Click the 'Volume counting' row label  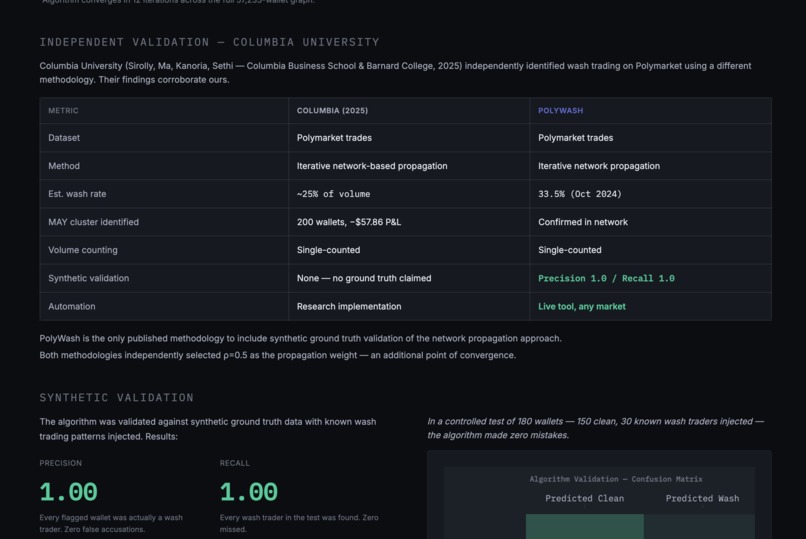(x=83, y=250)
